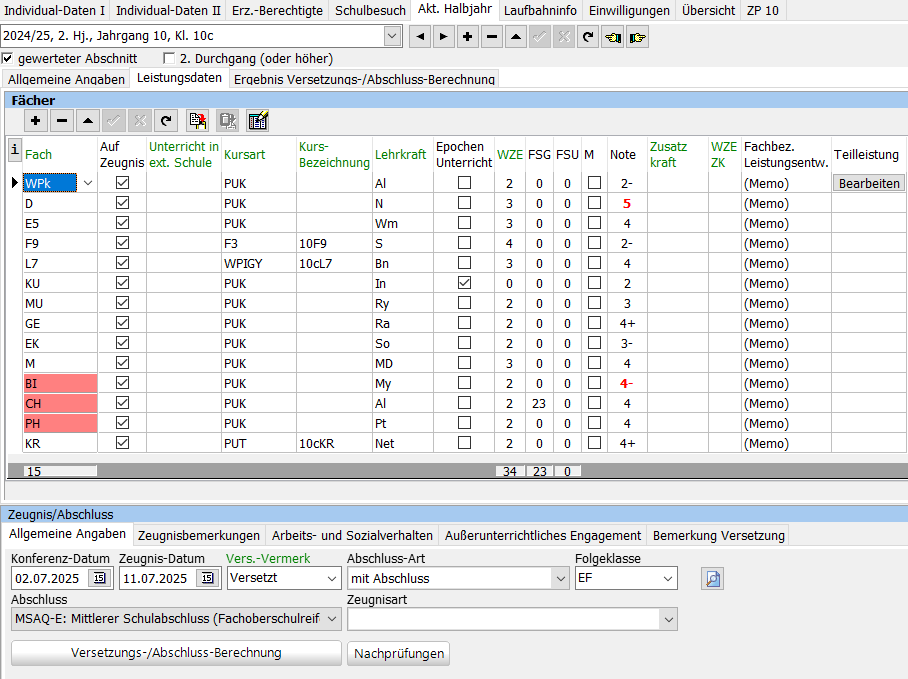Switch to ZP 10 tab
908x679 pixels.
763,10
